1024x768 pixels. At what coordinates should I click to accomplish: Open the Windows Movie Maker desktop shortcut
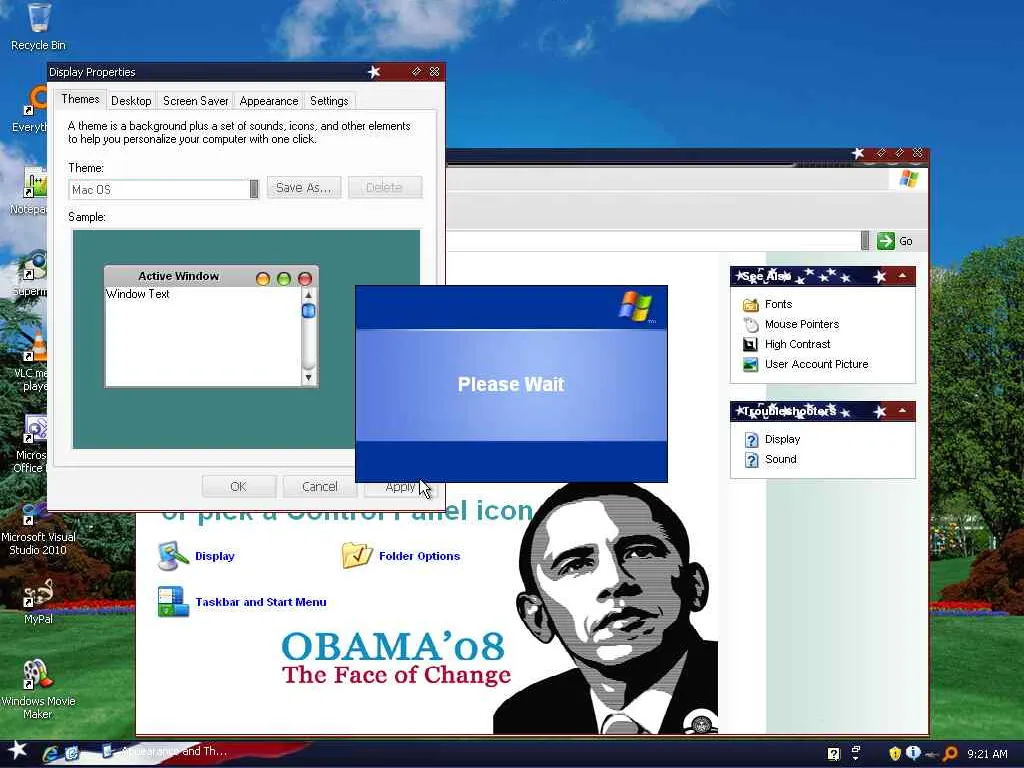coord(38,689)
